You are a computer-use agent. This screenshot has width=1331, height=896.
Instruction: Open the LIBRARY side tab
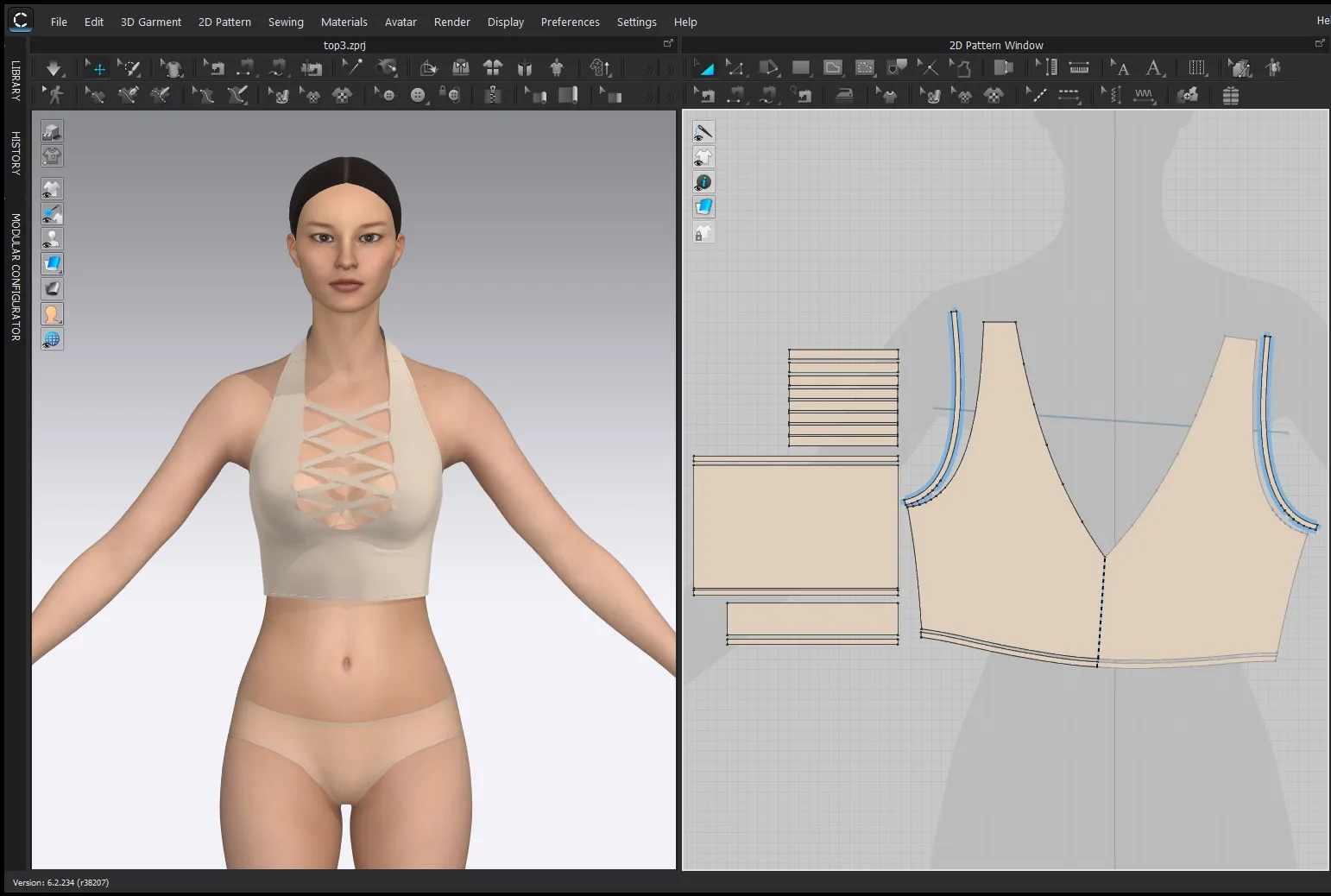pyautogui.click(x=15, y=81)
